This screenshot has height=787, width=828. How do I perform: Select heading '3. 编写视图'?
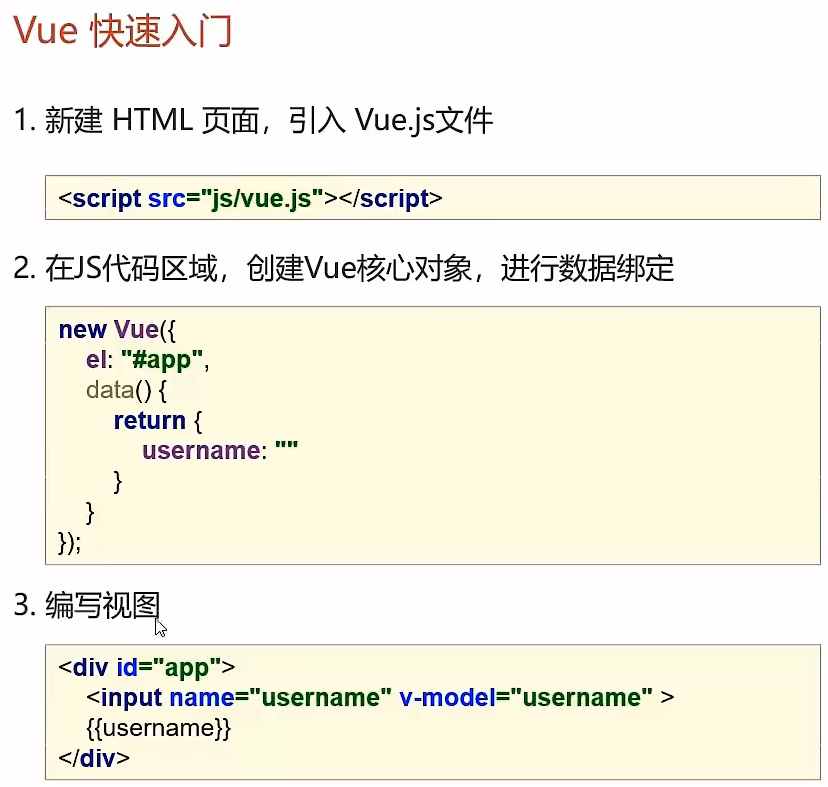87,605
